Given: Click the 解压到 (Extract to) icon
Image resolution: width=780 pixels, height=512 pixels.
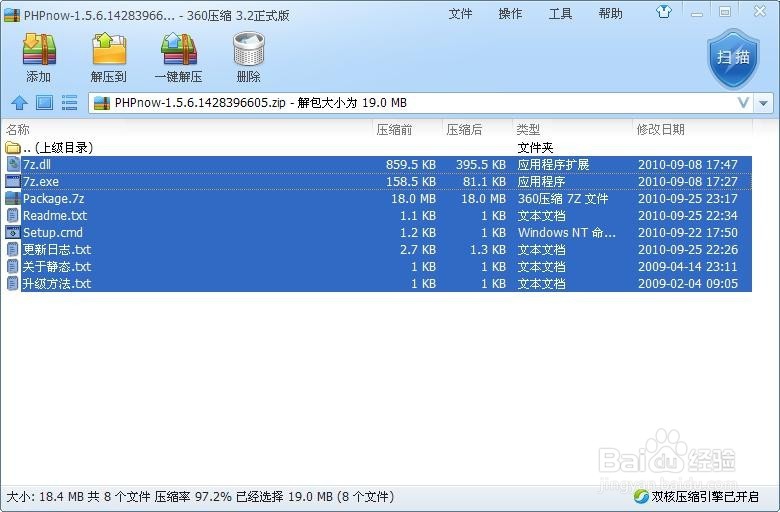Looking at the screenshot, I should tap(109, 50).
